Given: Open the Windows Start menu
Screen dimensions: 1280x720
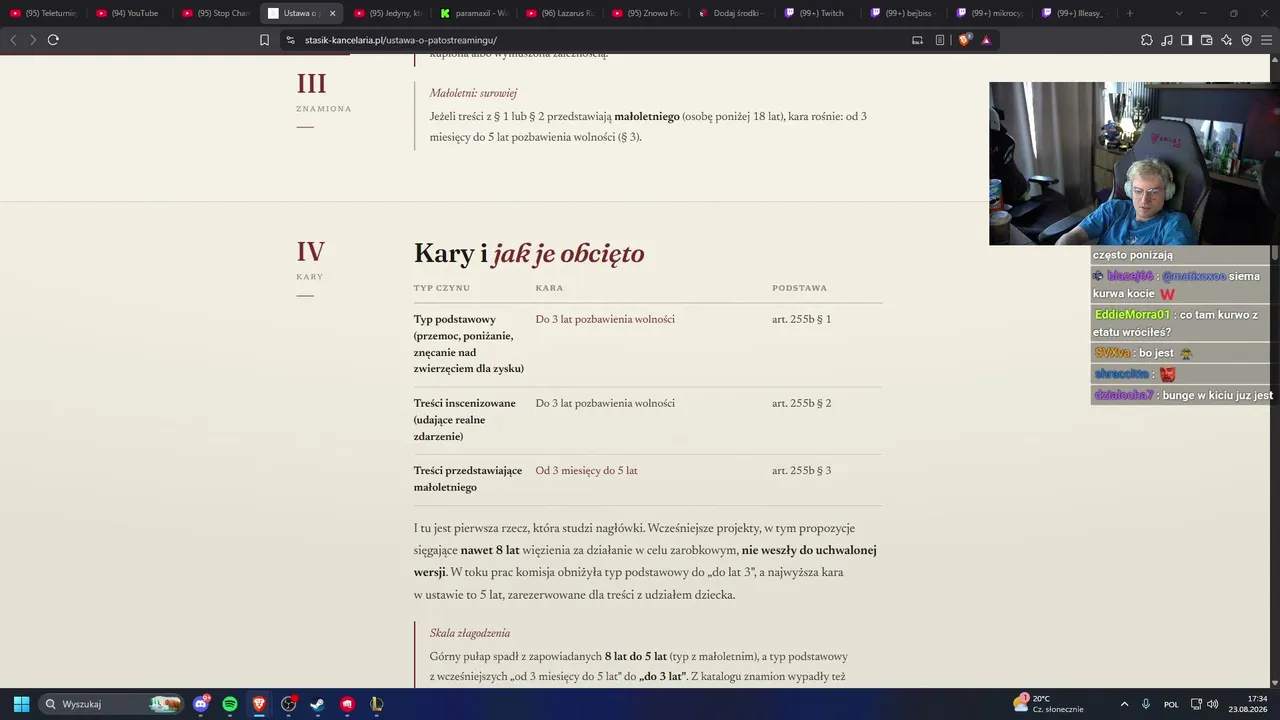Looking at the screenshot, I should (21, 704).
